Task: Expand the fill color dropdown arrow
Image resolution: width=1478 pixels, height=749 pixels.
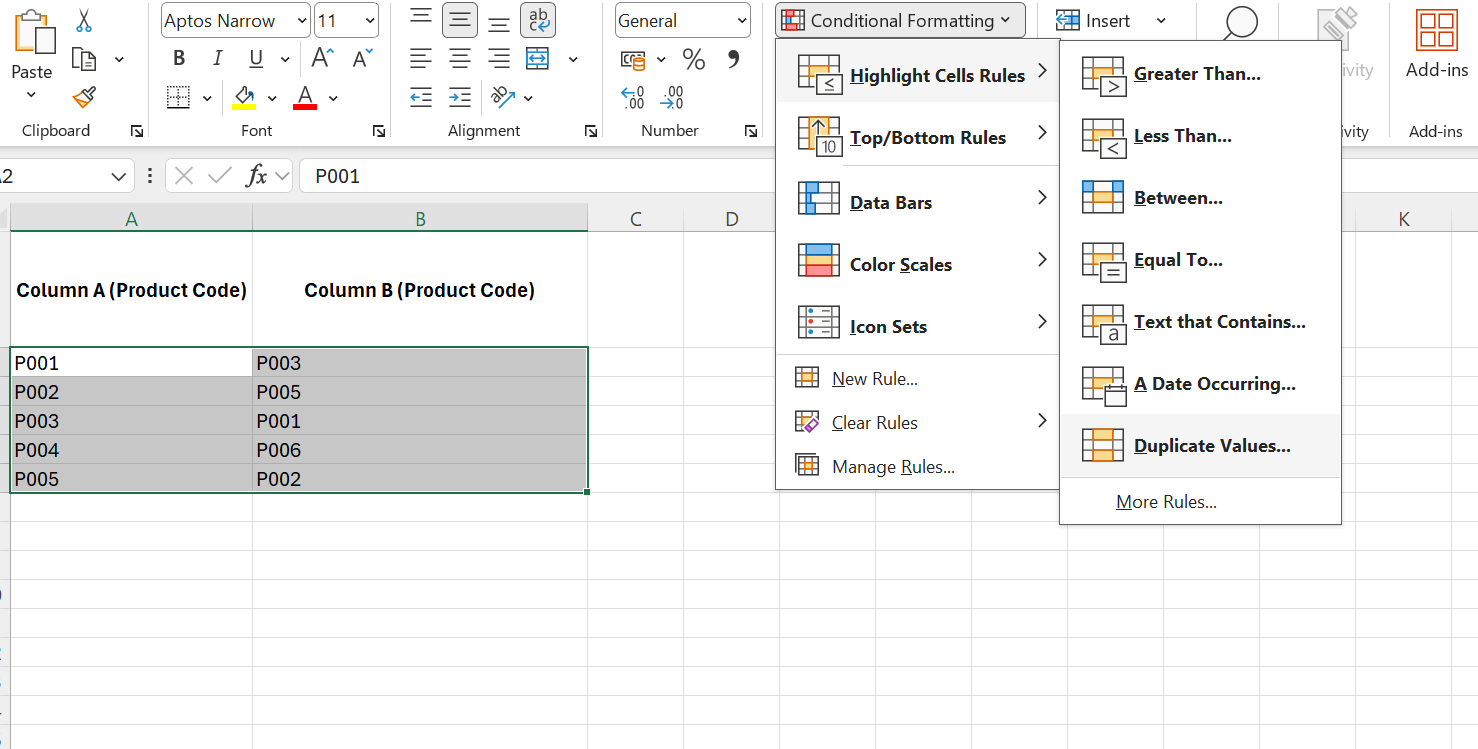Action: pos(271,97)
